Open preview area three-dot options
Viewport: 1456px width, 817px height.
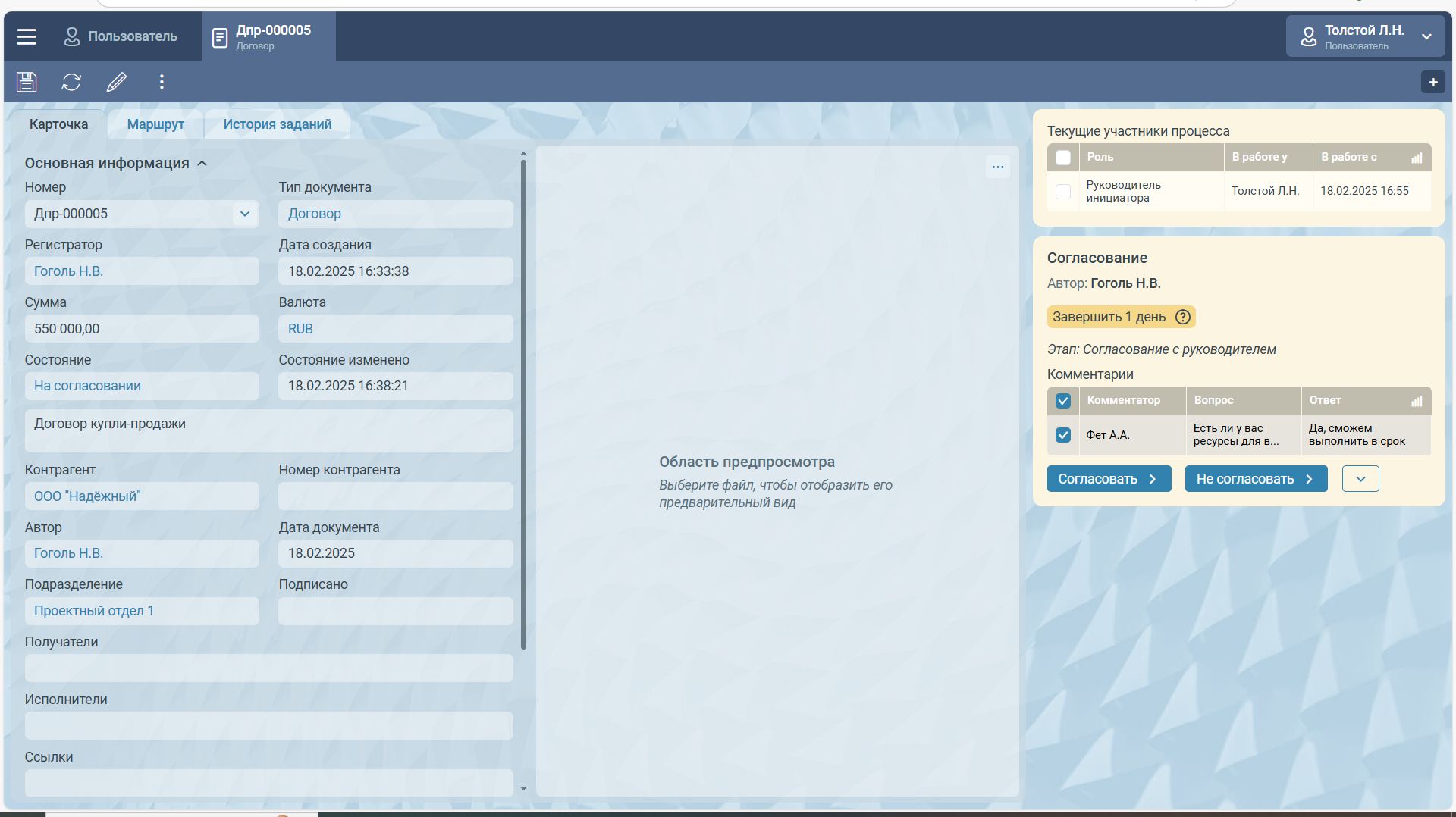(997, 167)
